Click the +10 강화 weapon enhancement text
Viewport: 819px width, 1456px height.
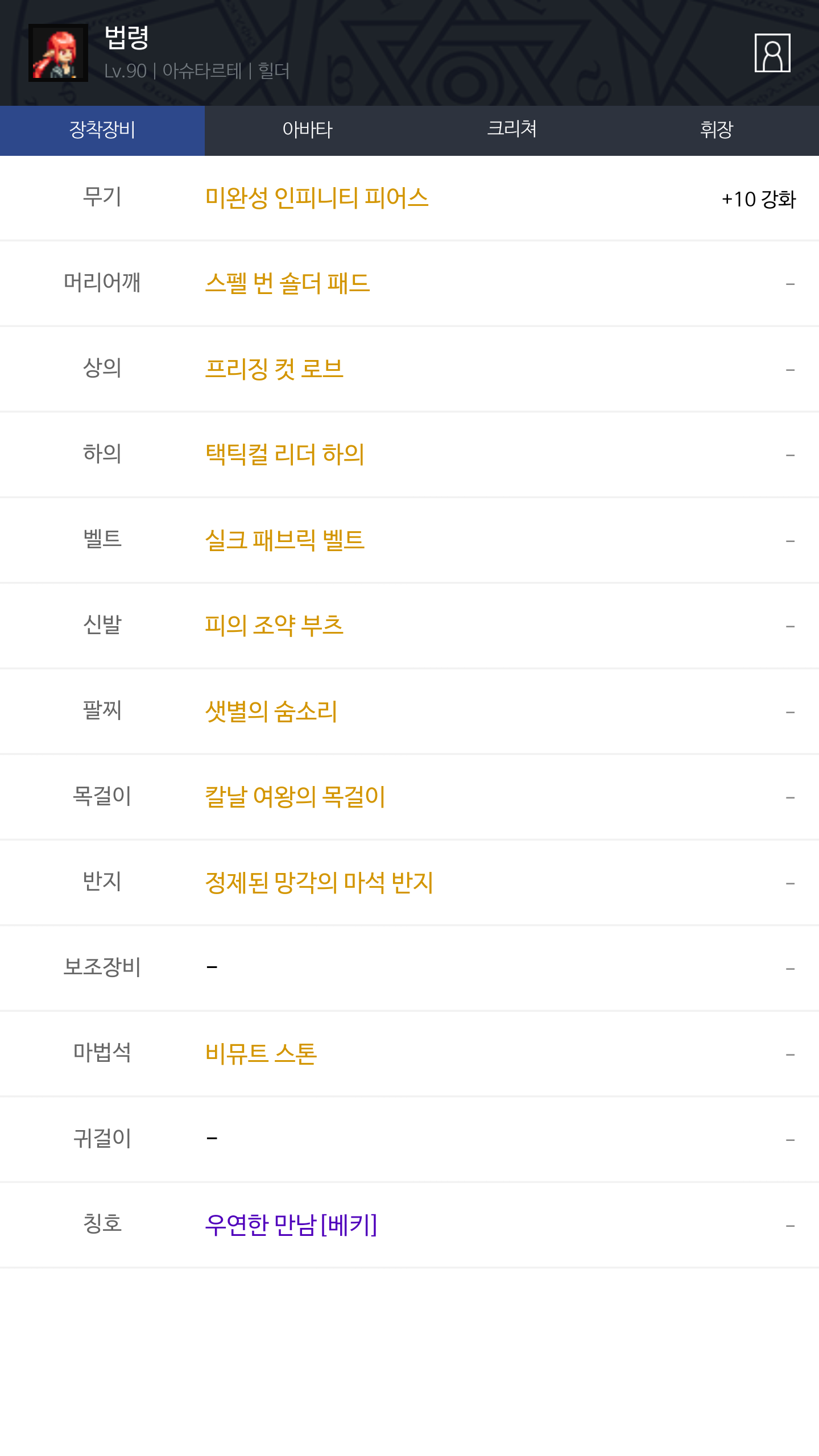click(x=758, y=199)
